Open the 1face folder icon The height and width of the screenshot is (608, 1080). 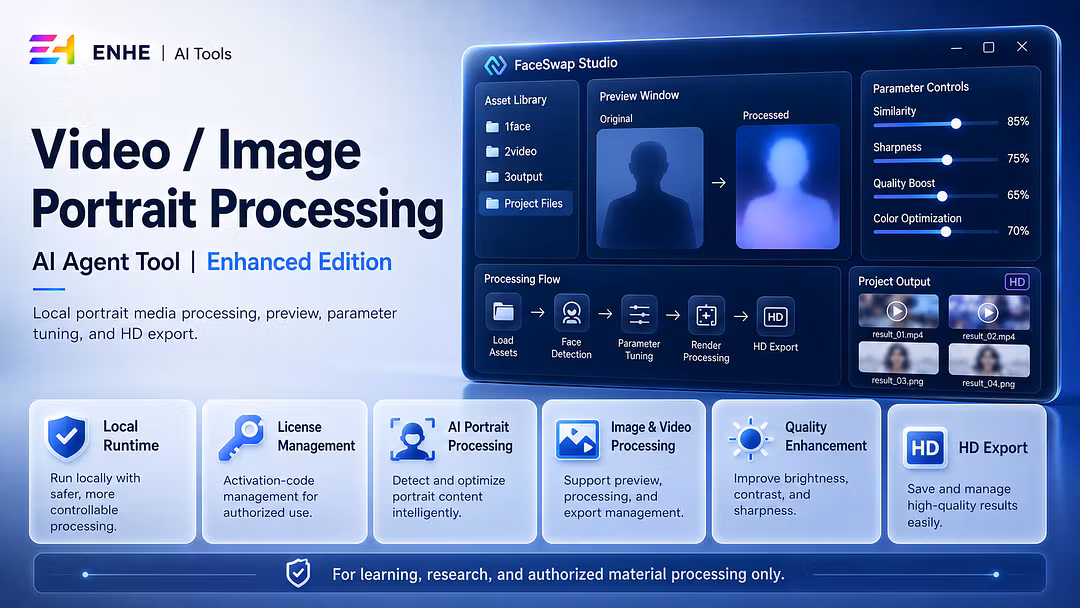point(492,127)
